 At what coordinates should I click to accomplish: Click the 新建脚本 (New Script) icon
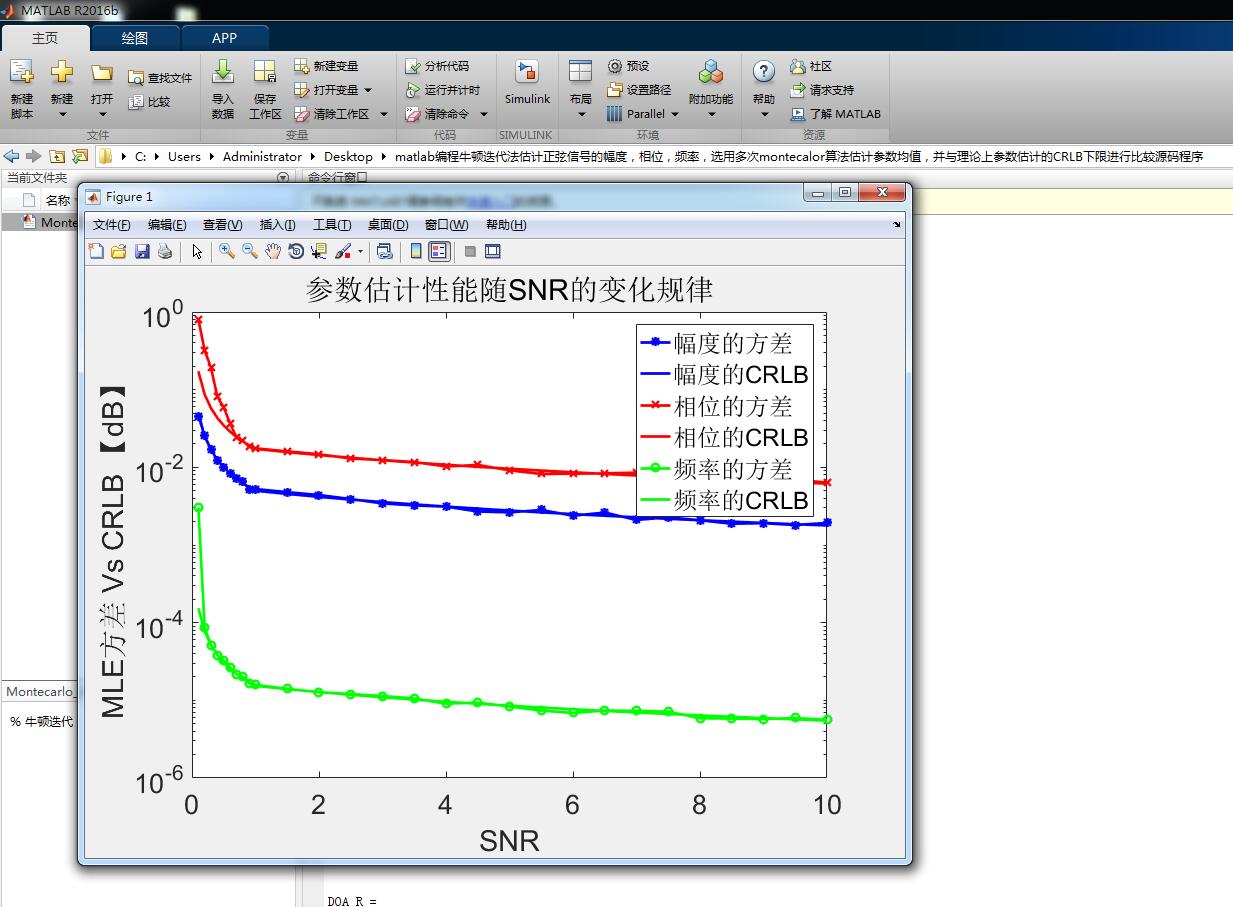[22, 72]
